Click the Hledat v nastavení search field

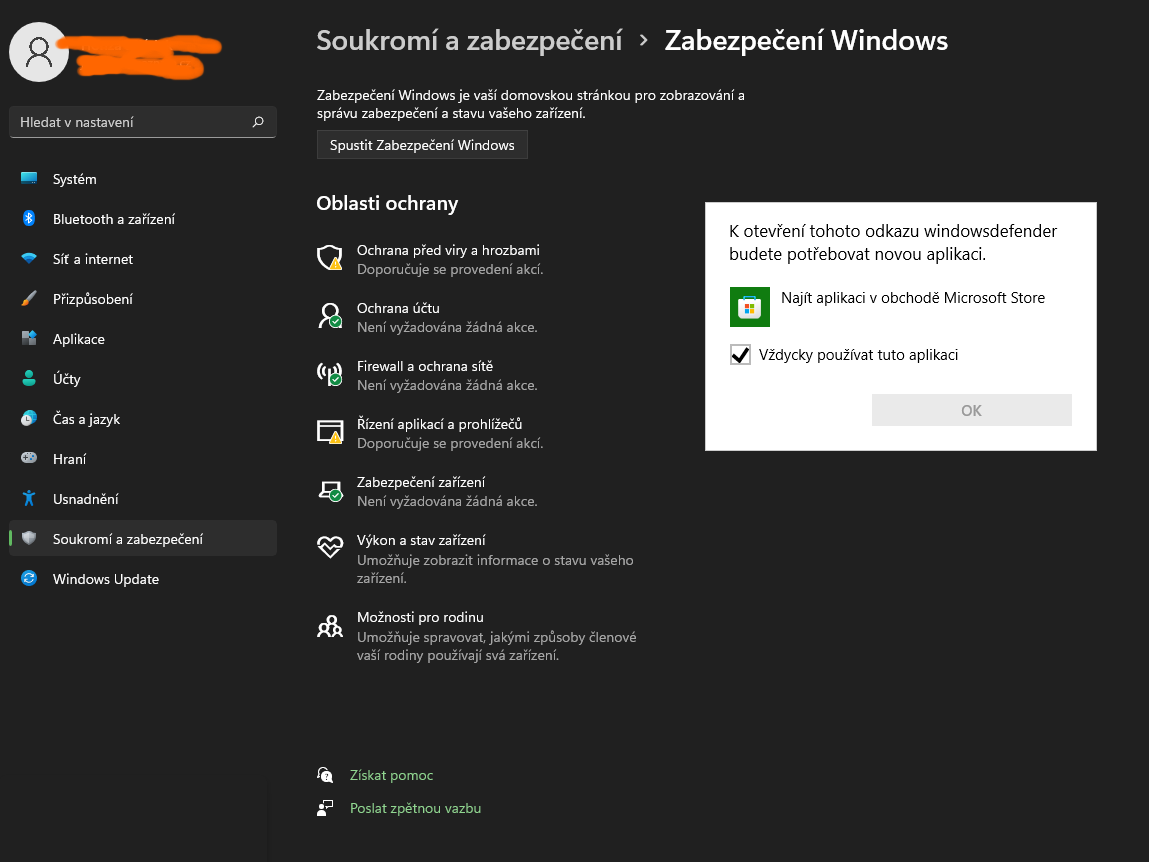130,122
